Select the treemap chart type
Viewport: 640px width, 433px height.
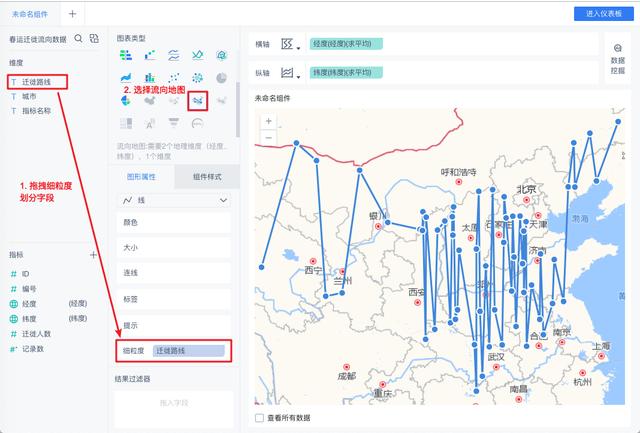(x=126, y=123)
